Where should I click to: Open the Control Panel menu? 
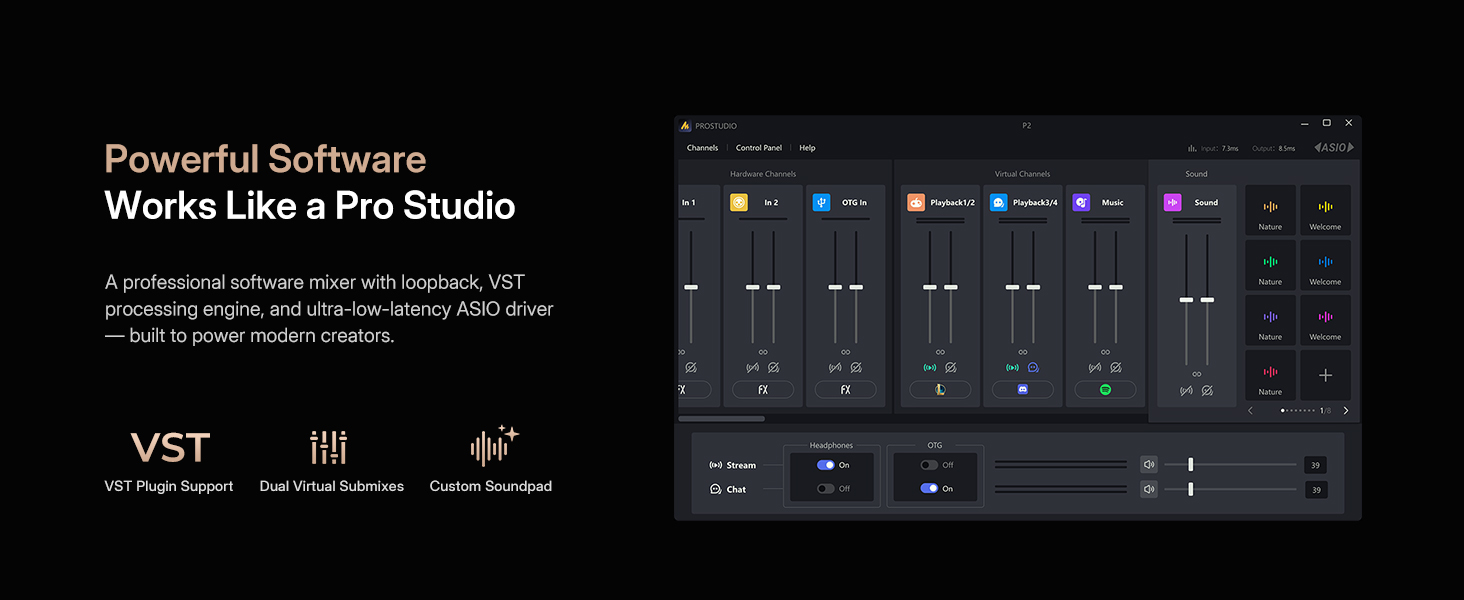point(759,148)
